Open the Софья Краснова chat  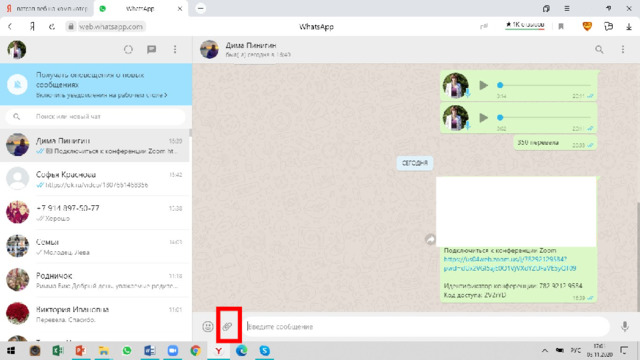(95, 179)
